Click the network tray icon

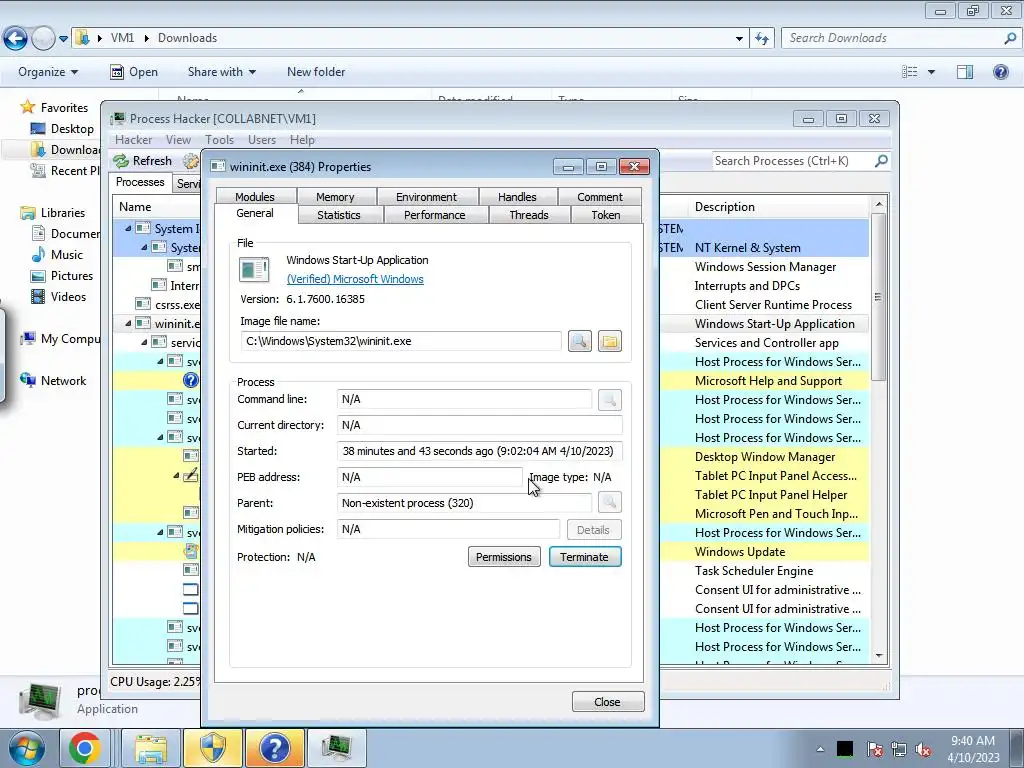[899, 749]
